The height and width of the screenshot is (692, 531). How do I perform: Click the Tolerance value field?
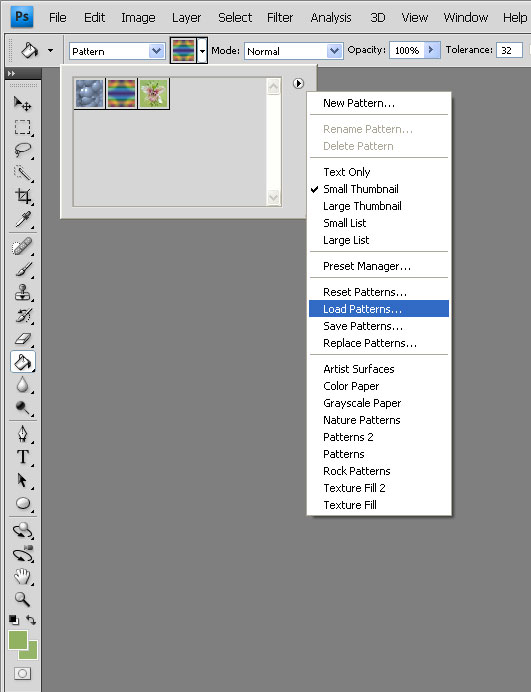point(509,50)
